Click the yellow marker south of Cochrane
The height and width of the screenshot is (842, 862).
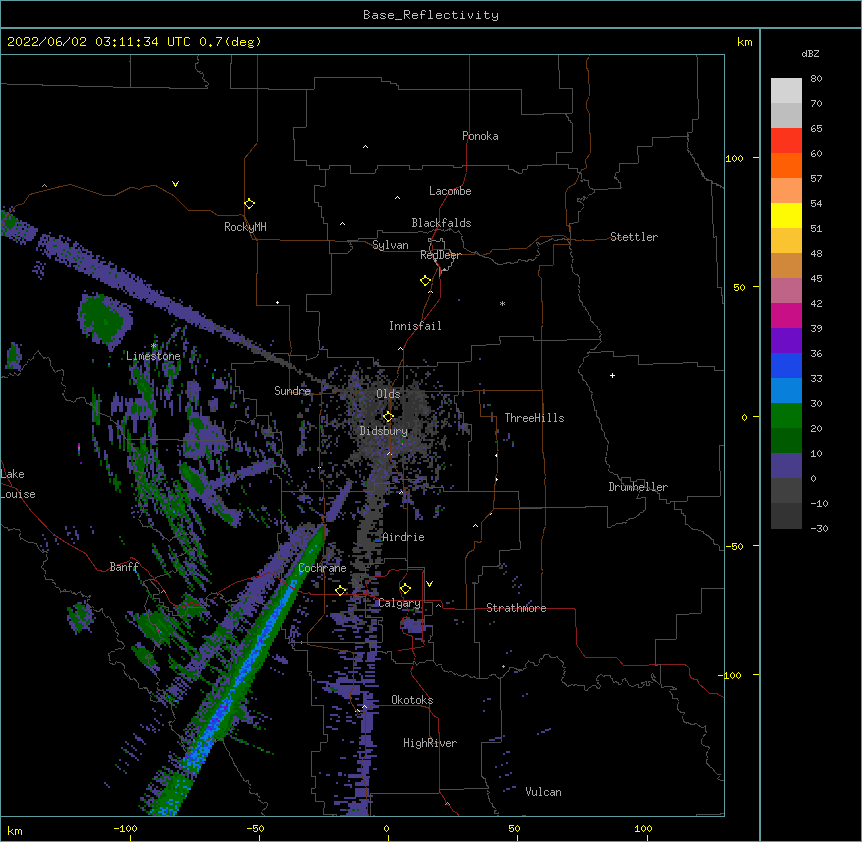pyautogui.click(x=340, y=590)
